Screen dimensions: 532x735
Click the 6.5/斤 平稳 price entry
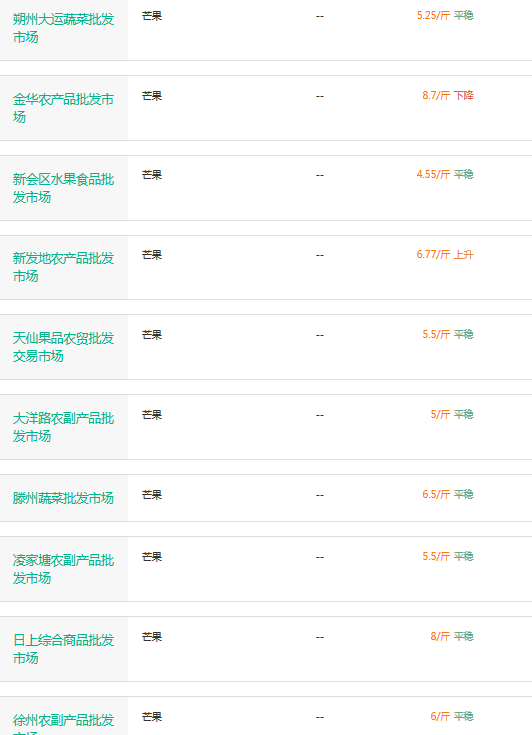coord(448,495)
